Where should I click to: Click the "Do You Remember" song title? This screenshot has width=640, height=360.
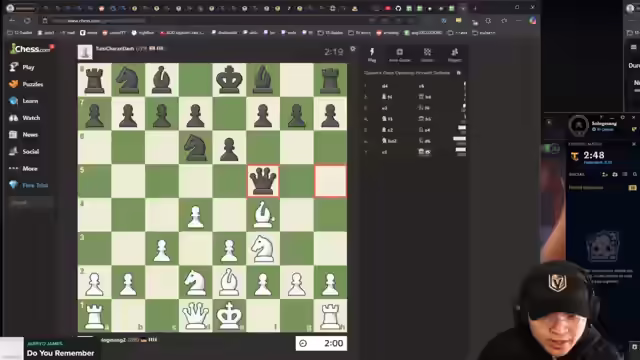[x=60, y=353]
